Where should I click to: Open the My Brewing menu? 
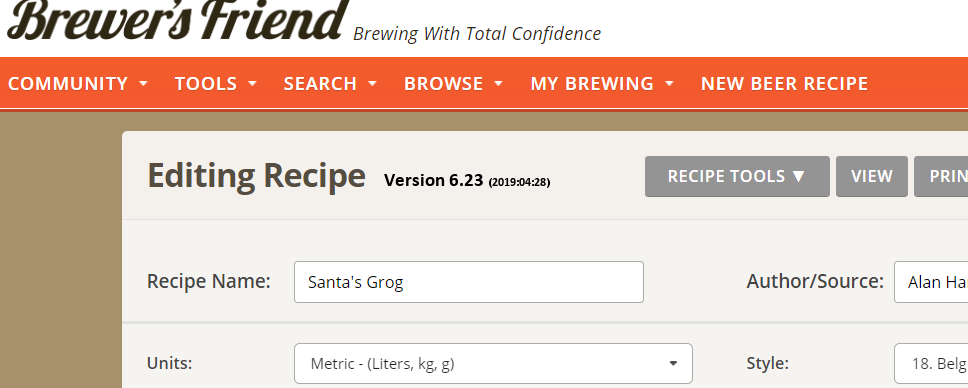pos(602,83)
